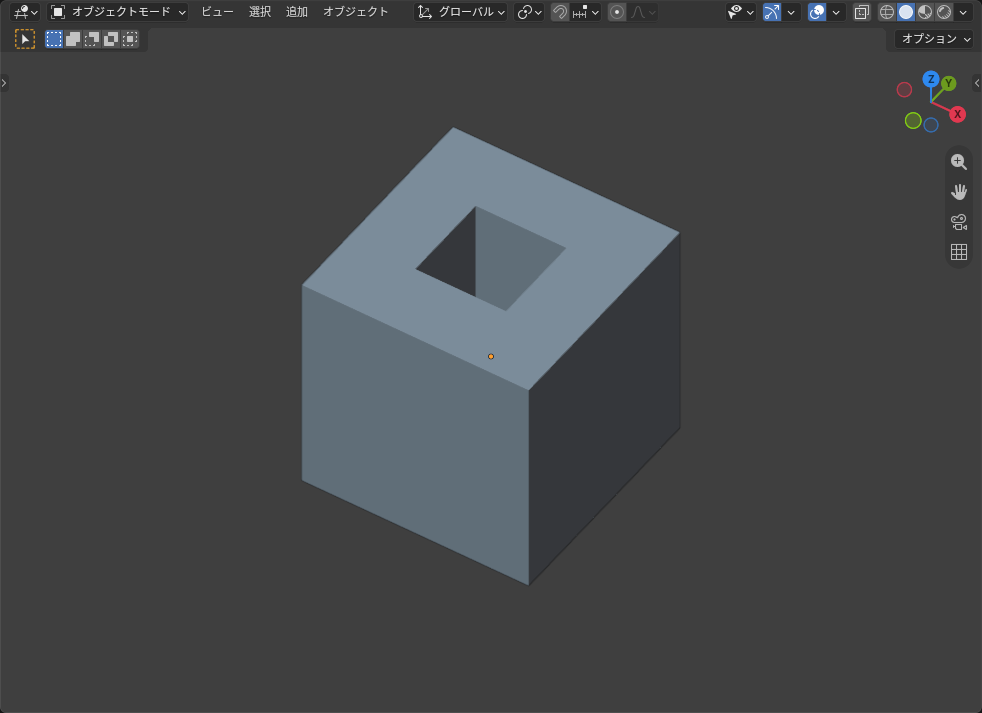Open the グローバル transform orientation dropdown
This screenshot has width=982, height=713.
coord(460,12)
